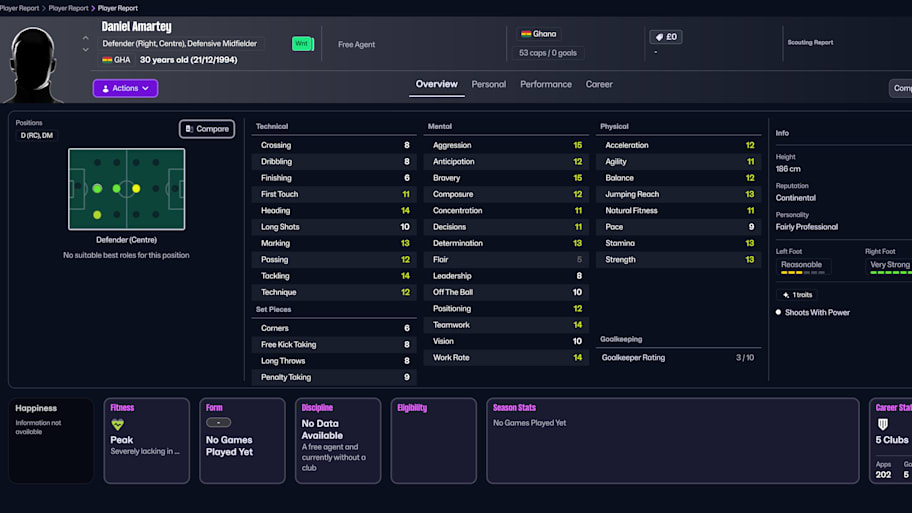Click the Left Foot Reasonable rating bar
Screen dimensions: 912x513
click(803, 272)
